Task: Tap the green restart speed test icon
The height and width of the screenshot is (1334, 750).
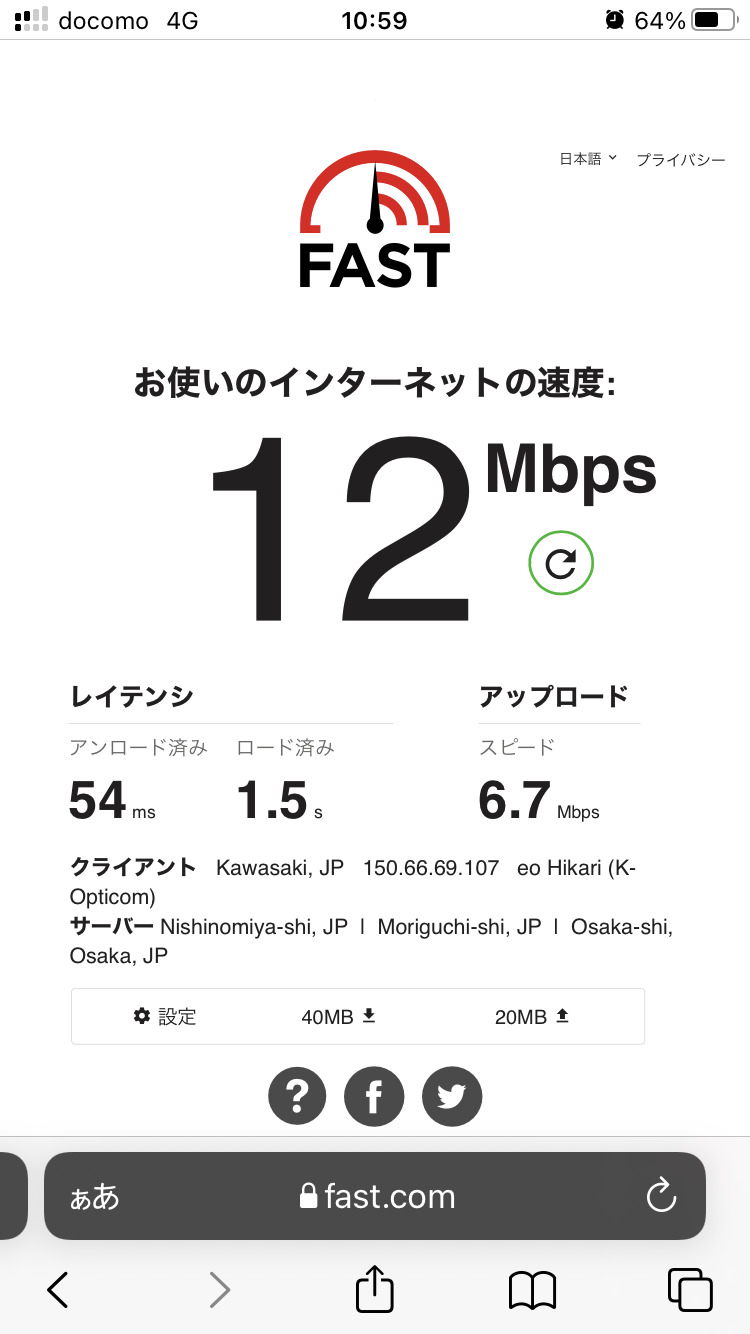Action: [x=561, y=564]
